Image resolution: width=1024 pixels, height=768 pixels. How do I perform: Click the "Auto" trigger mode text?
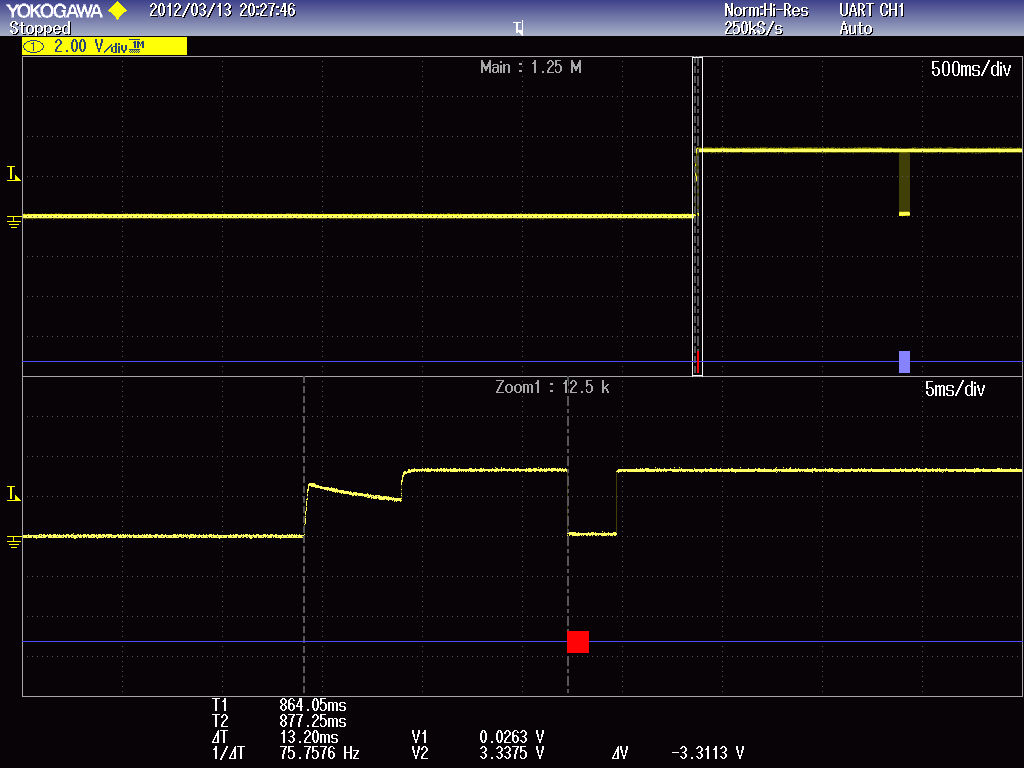point(856,28)
